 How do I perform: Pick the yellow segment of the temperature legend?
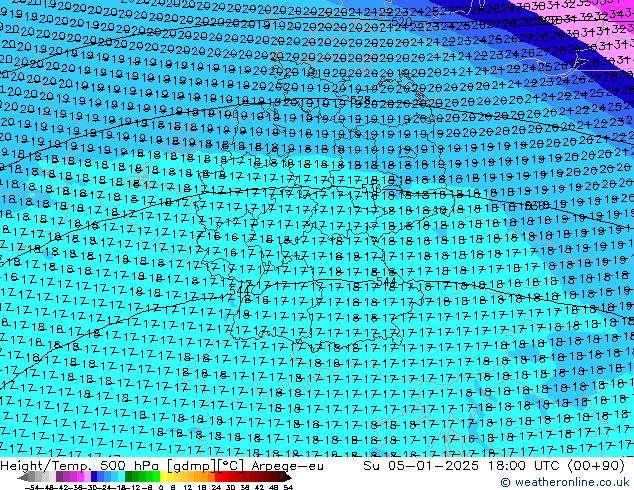pyautogui.click(x=163, y=477)
